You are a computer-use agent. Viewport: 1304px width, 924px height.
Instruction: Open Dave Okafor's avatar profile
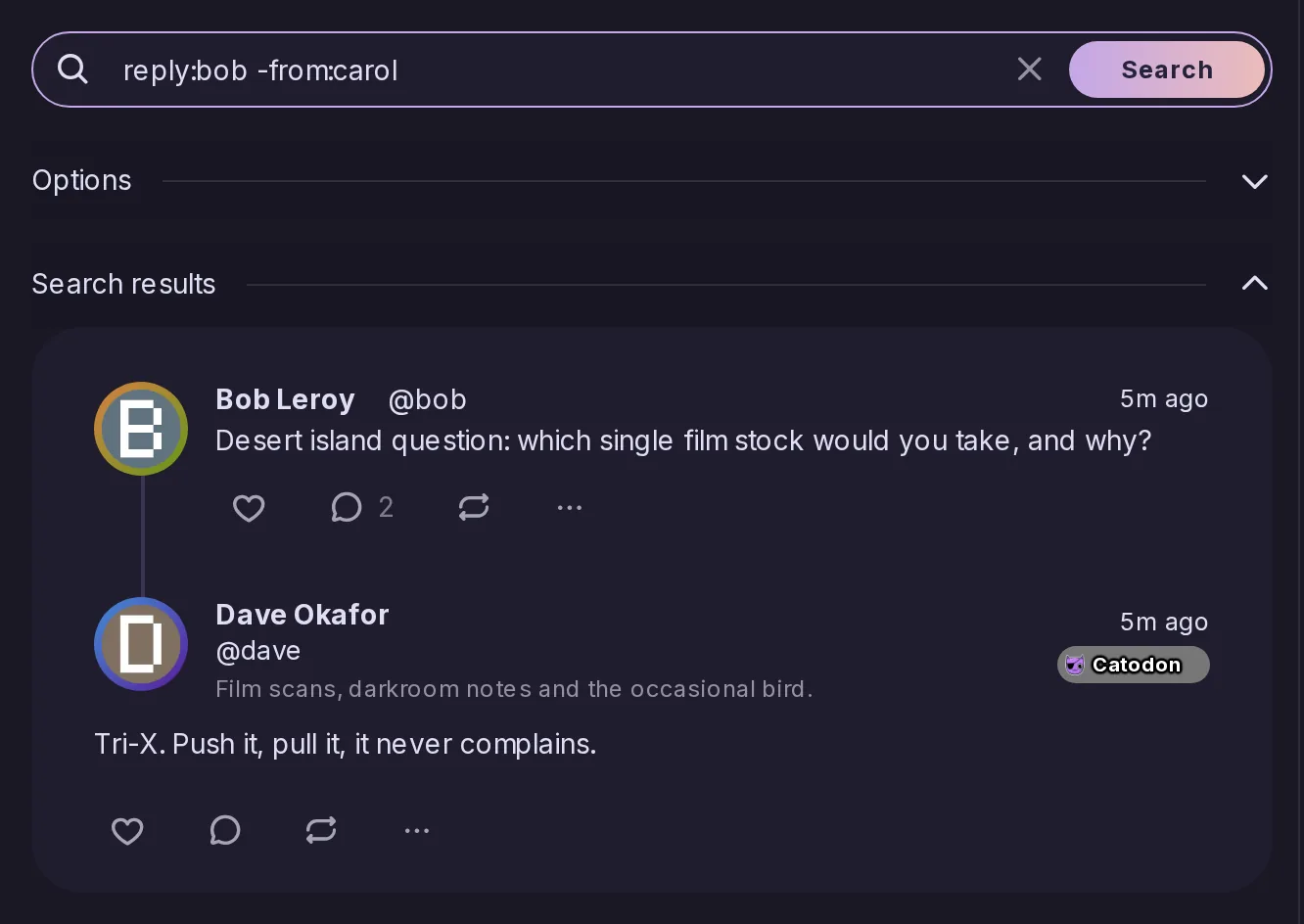141,644
